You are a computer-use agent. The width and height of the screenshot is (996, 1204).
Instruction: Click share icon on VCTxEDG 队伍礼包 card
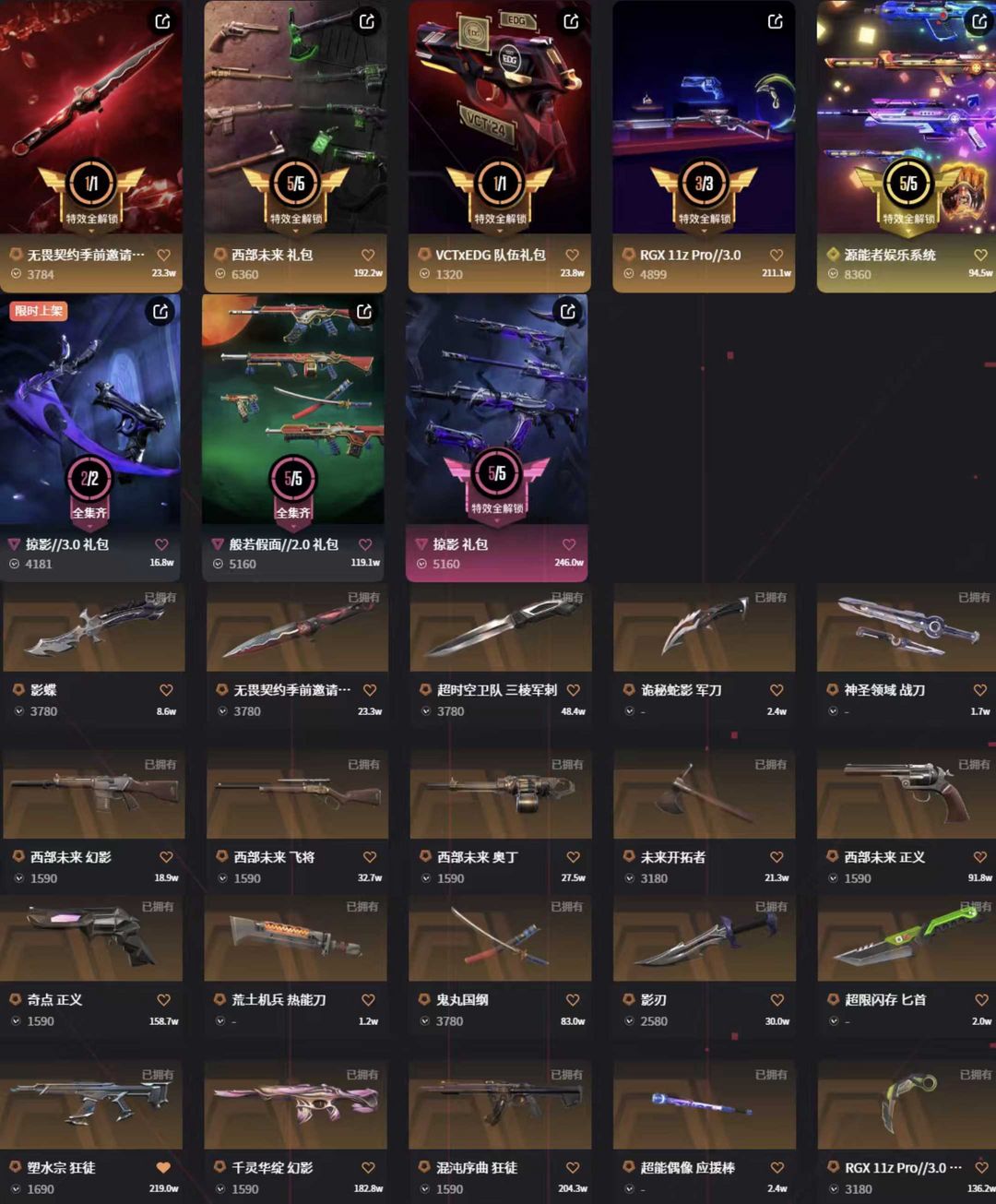click(572, 20)
